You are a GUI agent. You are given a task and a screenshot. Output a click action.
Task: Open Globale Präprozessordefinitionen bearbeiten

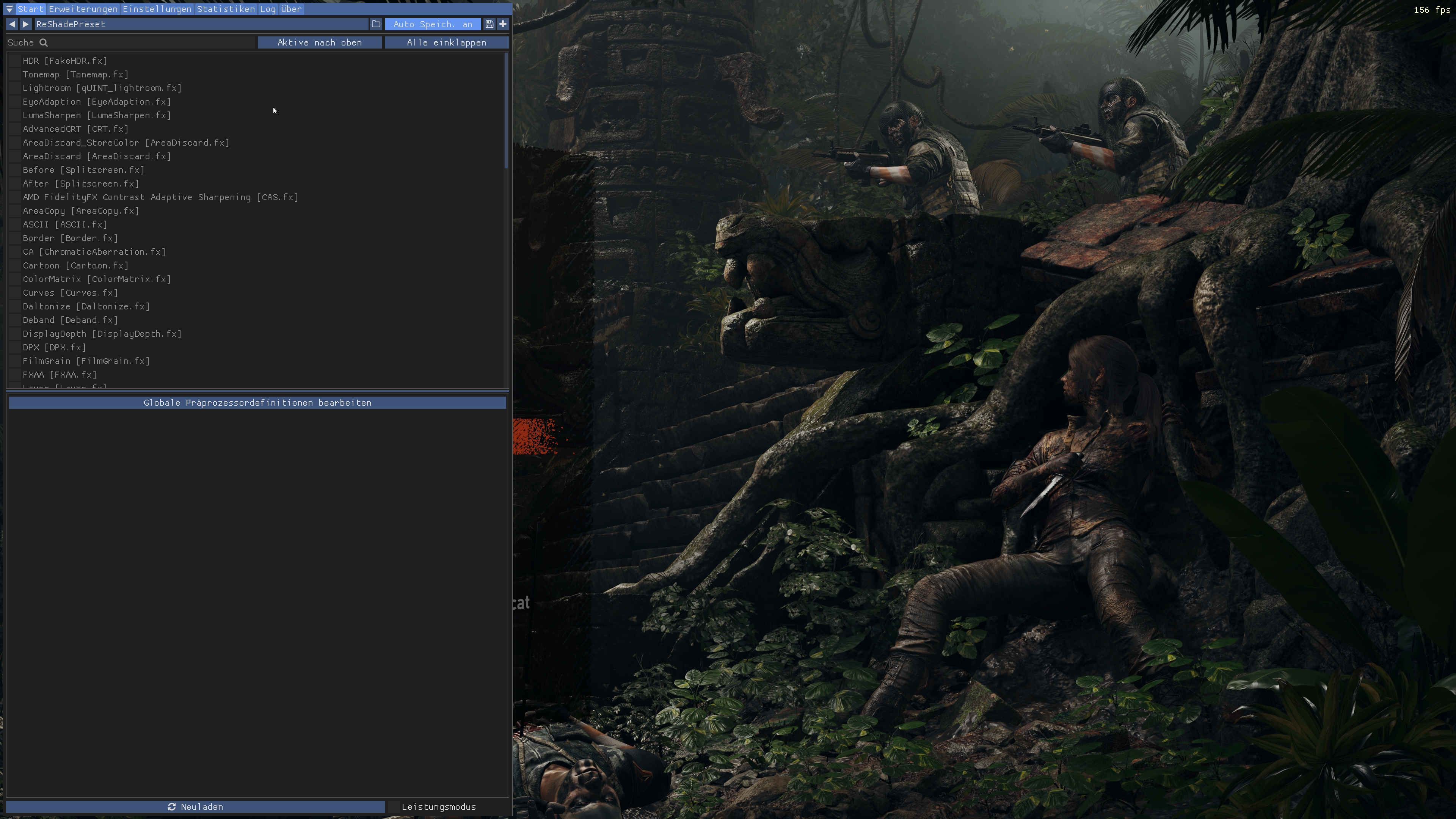tap(257, 402)
